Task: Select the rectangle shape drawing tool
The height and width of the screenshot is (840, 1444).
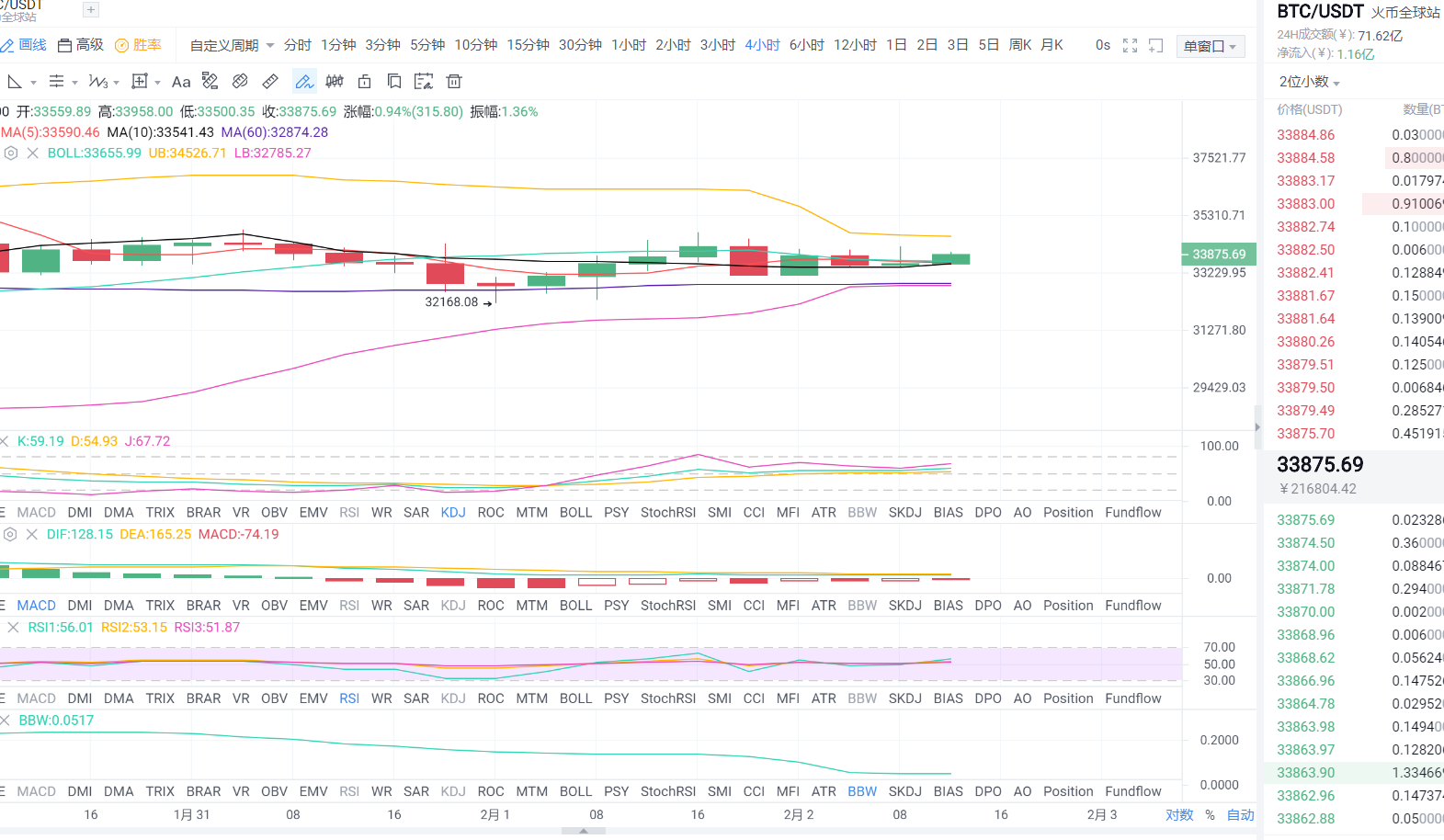Action: click(x=140, y=82)
